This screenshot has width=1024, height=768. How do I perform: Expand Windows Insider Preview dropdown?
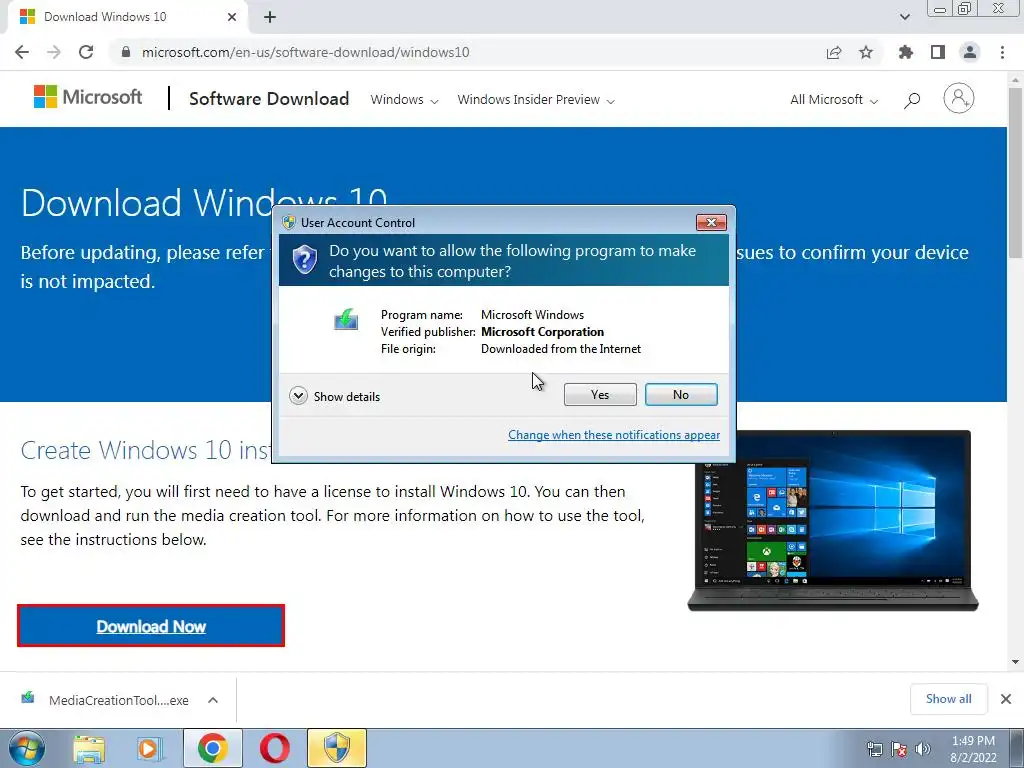click(x=536, y=100)
